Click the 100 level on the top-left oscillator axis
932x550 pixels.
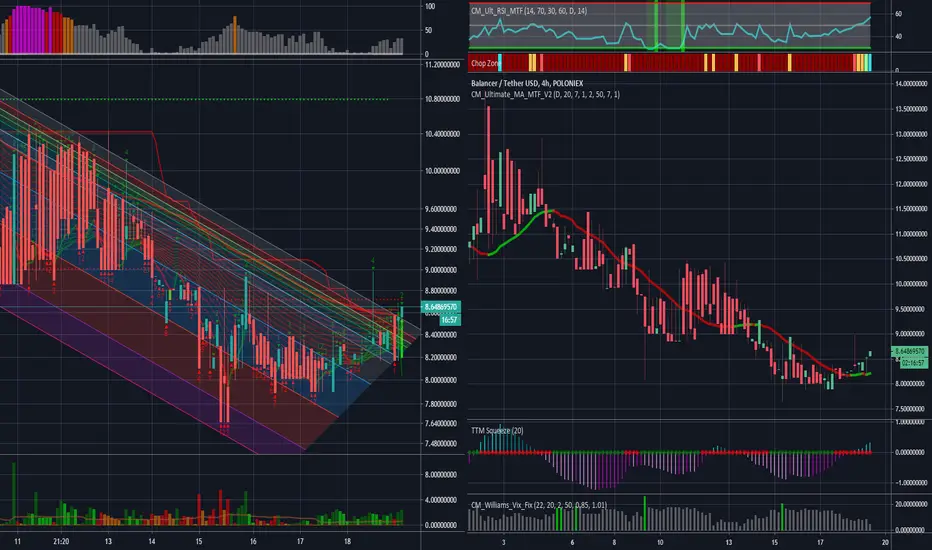pos(430,7)
